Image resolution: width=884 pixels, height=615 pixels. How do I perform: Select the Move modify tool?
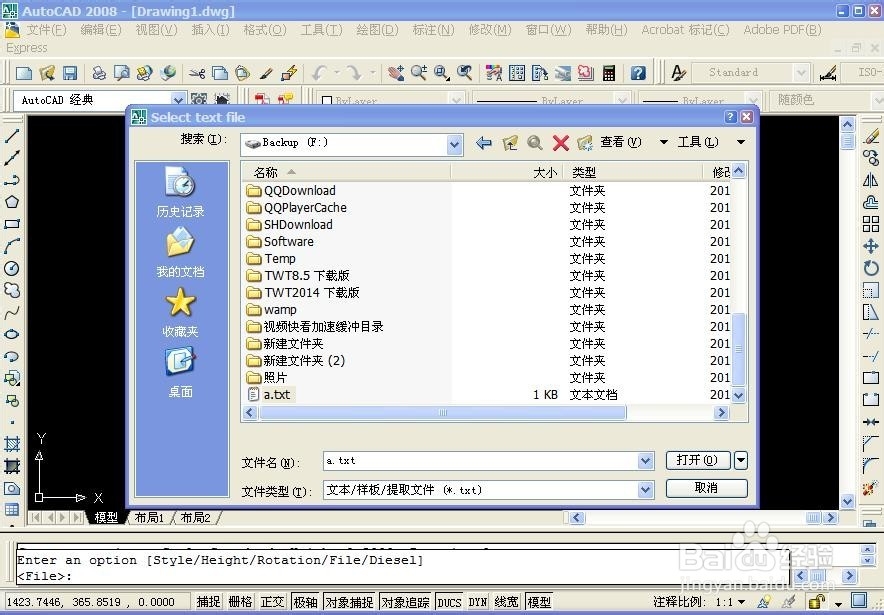(870, 246)
